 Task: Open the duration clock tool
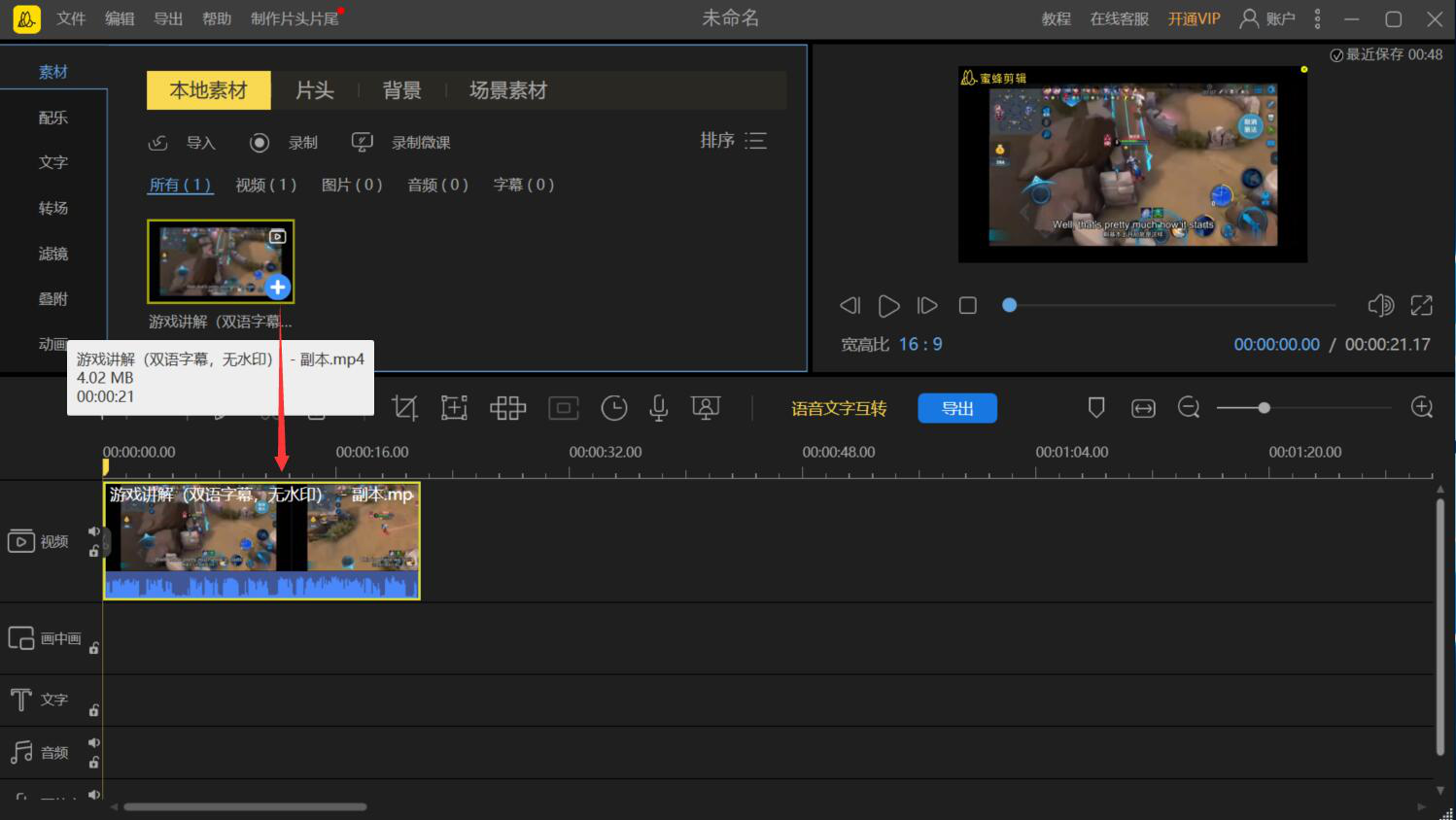point(613,408)
